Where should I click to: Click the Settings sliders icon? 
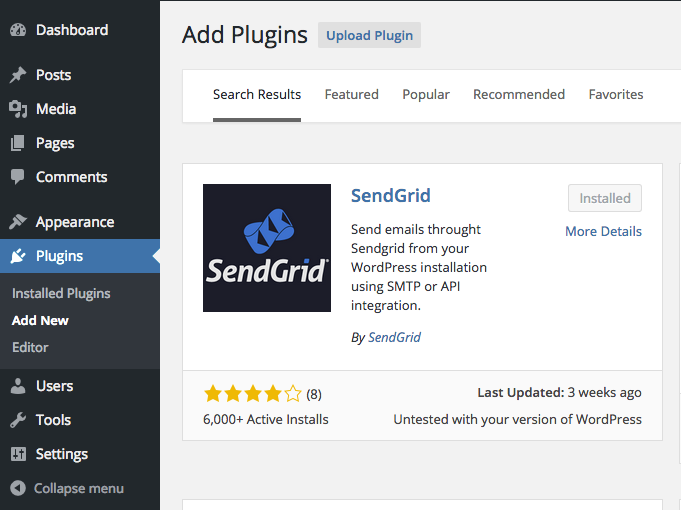[x=18, y=454]
